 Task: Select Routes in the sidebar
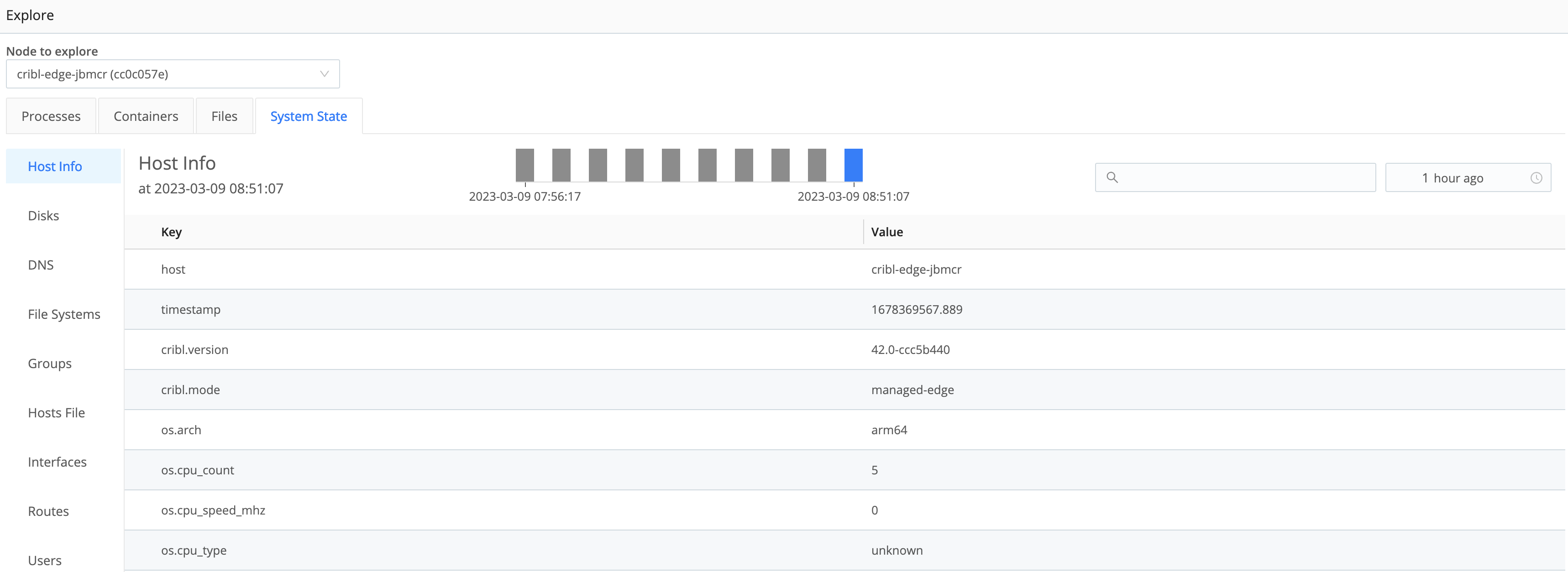(x=48, y=511)
